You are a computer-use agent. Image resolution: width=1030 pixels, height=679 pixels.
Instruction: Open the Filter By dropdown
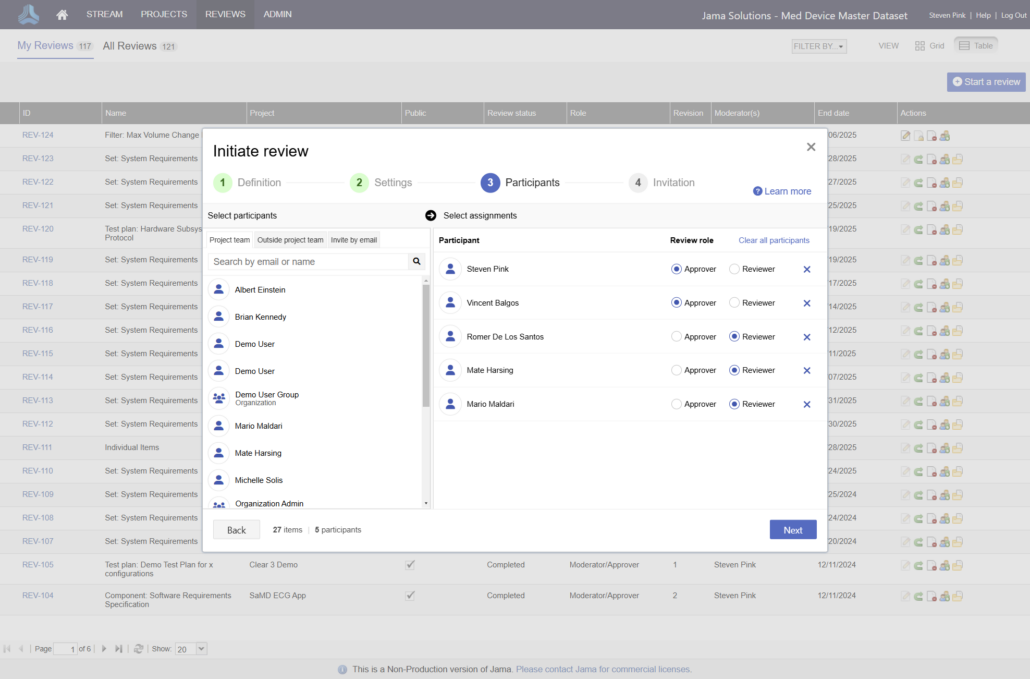coord(819,46)
